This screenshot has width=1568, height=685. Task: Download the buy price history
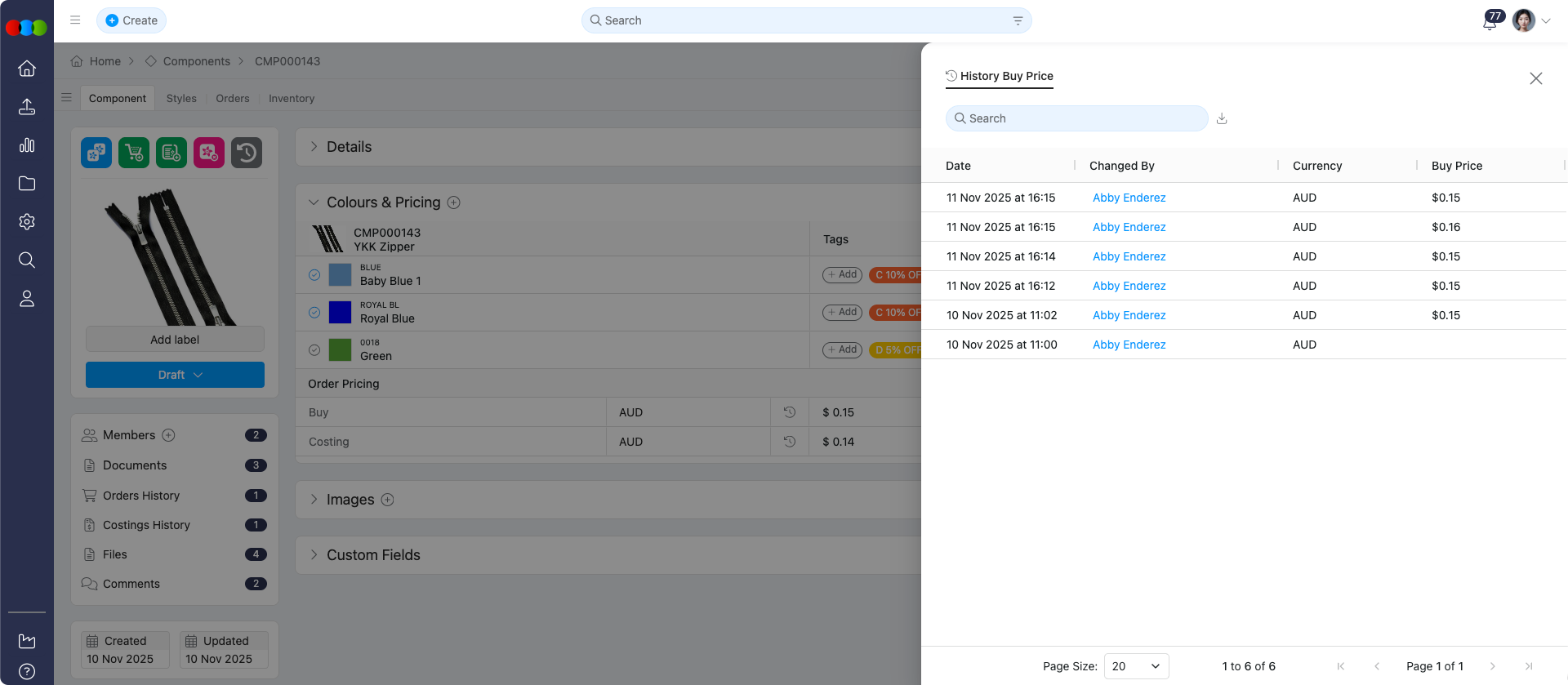(x=1222, y=118)
